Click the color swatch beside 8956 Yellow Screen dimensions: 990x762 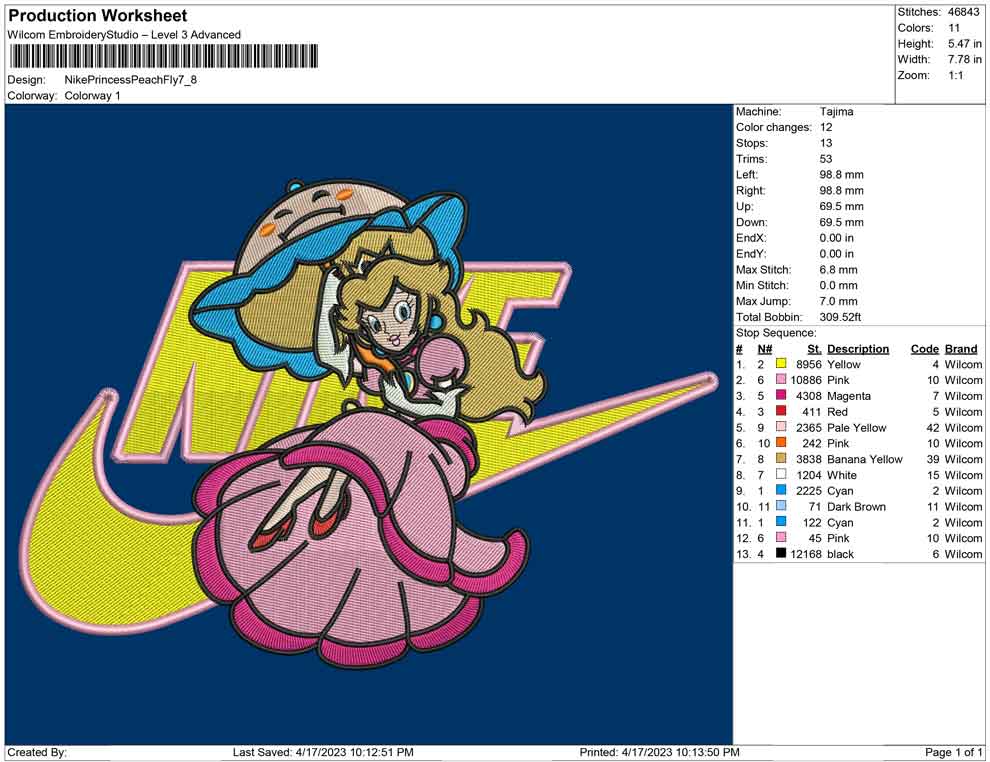click(x=781, y=364)
